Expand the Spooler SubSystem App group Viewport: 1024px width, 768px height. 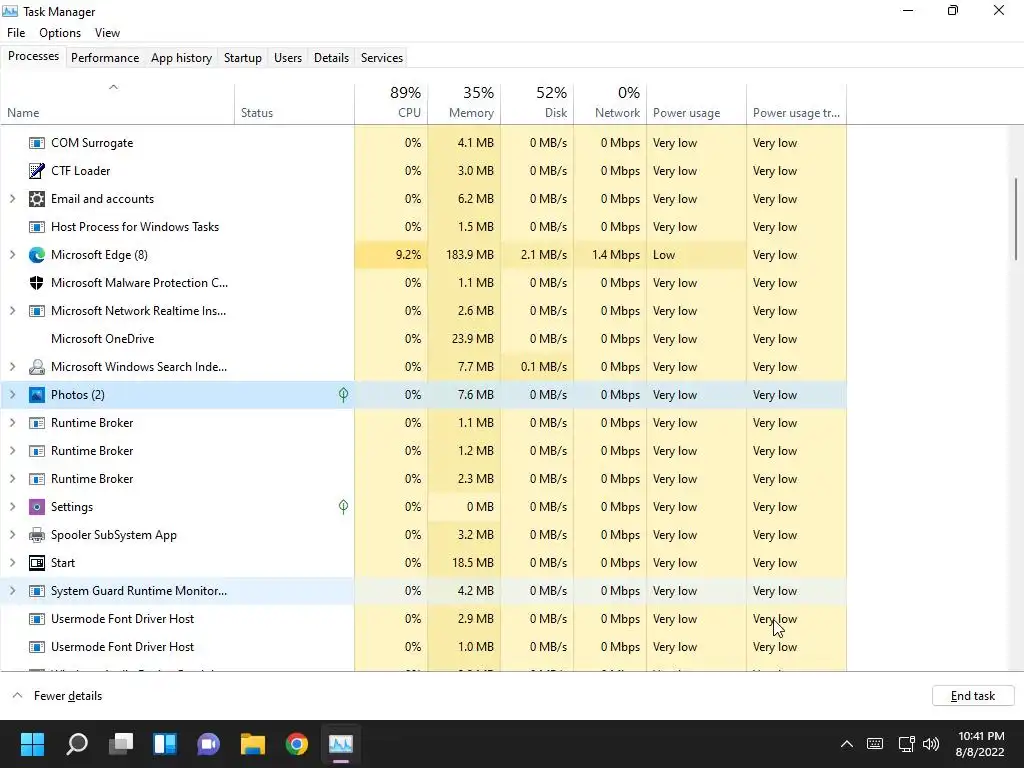[12, 535]
